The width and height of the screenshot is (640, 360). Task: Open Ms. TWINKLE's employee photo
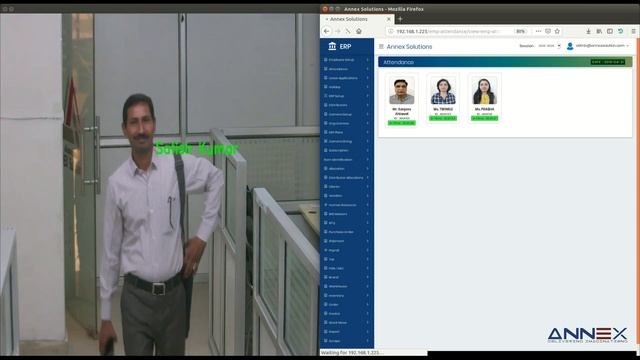(x=443, y=91)
